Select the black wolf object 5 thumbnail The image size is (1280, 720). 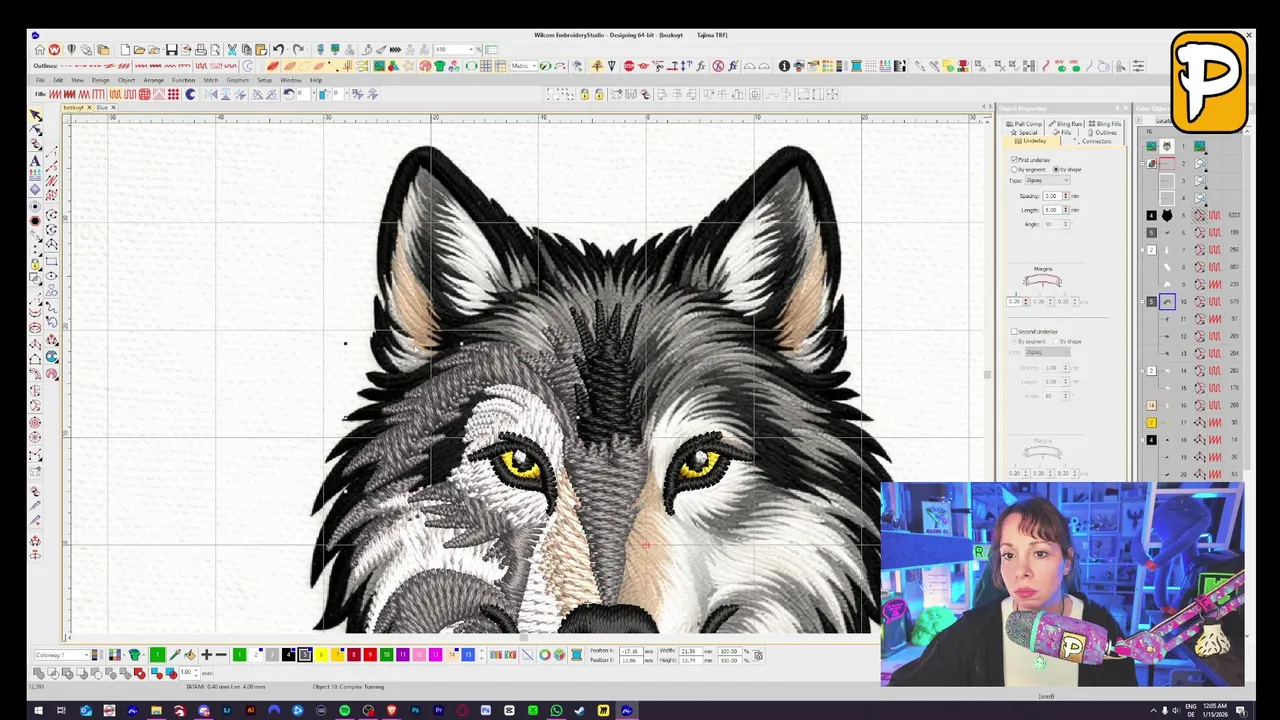click(1167, 215)
